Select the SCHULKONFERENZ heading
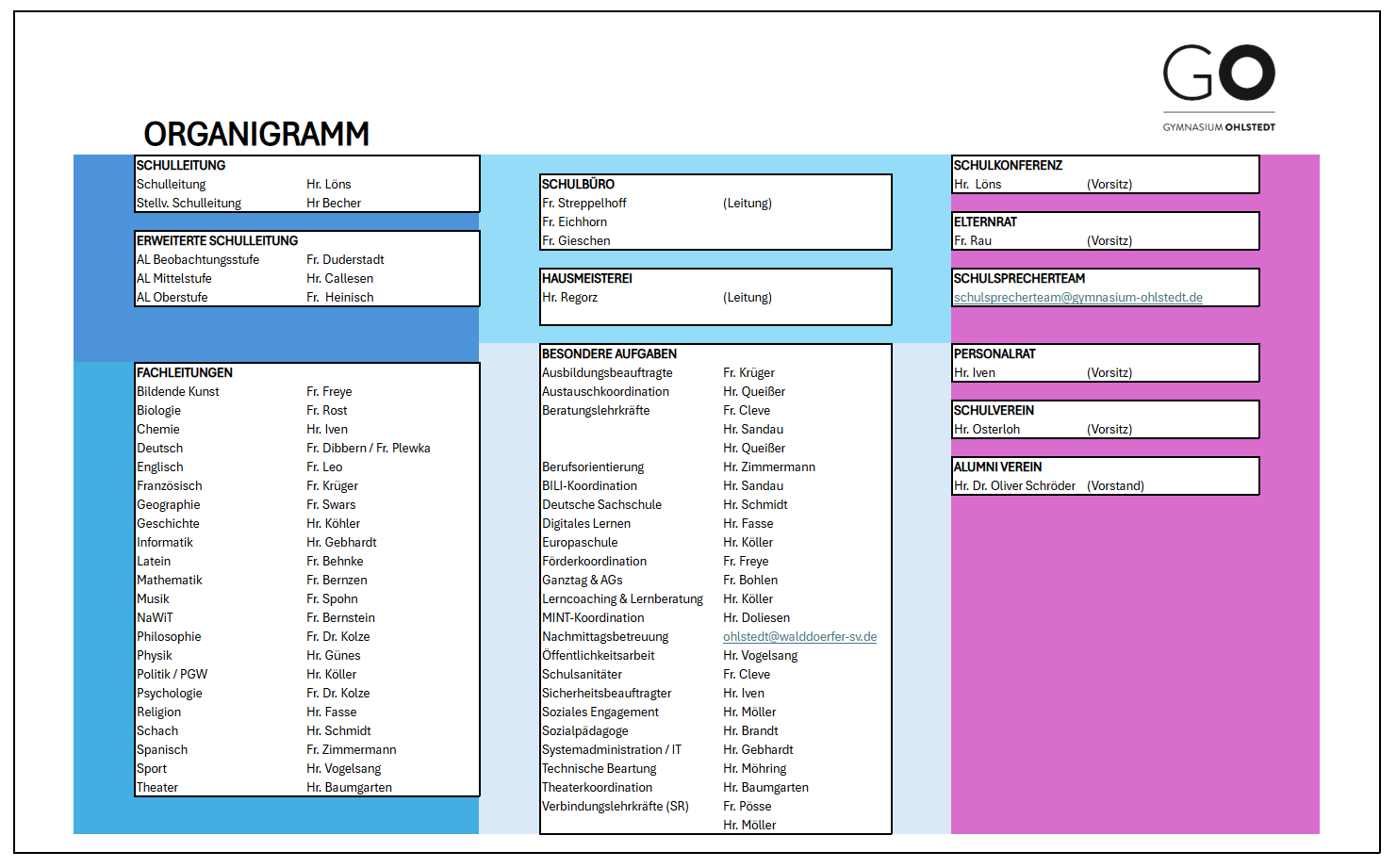The width and height of the screenshot is (1397, 868). [x=1008, y=166]
